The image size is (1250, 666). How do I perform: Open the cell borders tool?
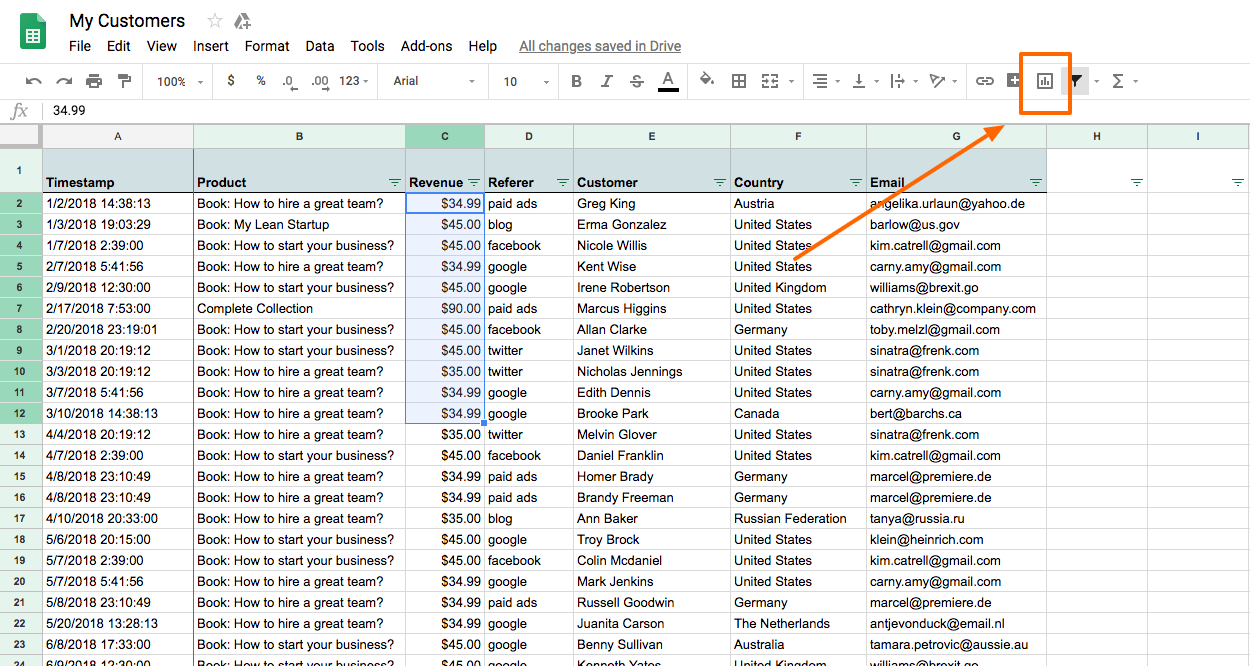pyautogui.click(x=739, y=81)
